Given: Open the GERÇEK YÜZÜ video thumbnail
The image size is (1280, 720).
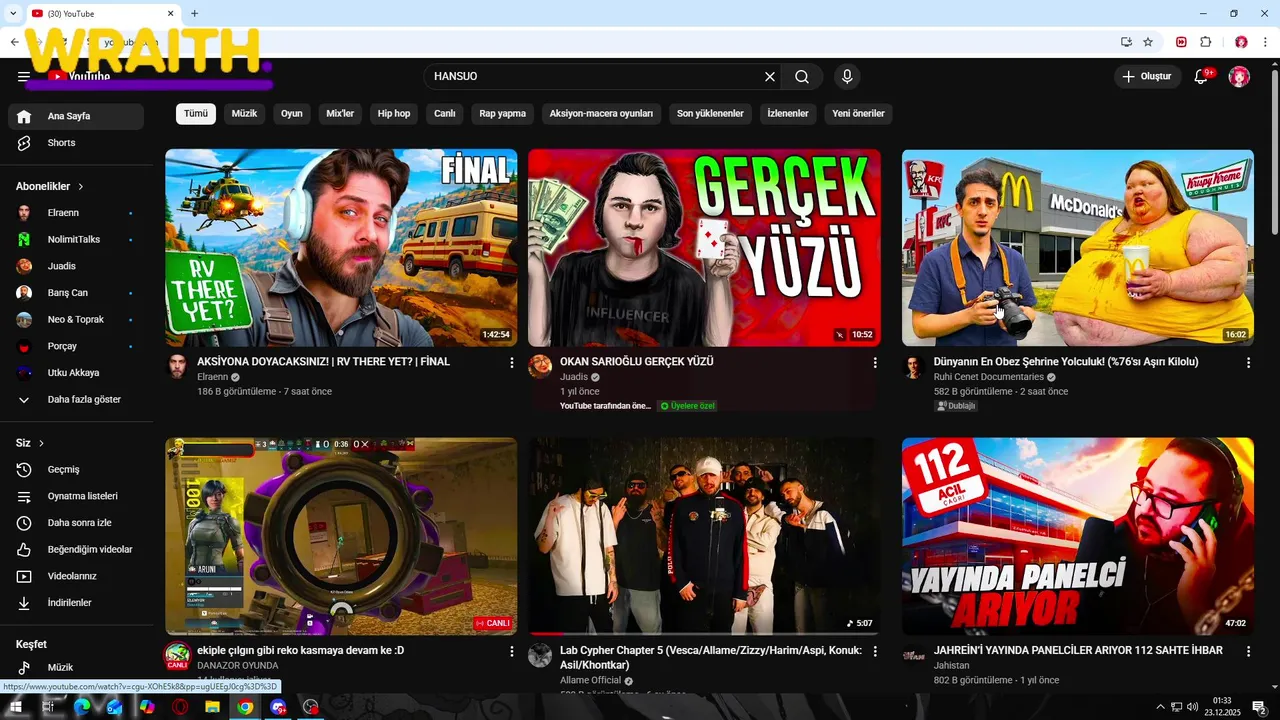Looking at the screenshot, I should (x=704, y=248).
